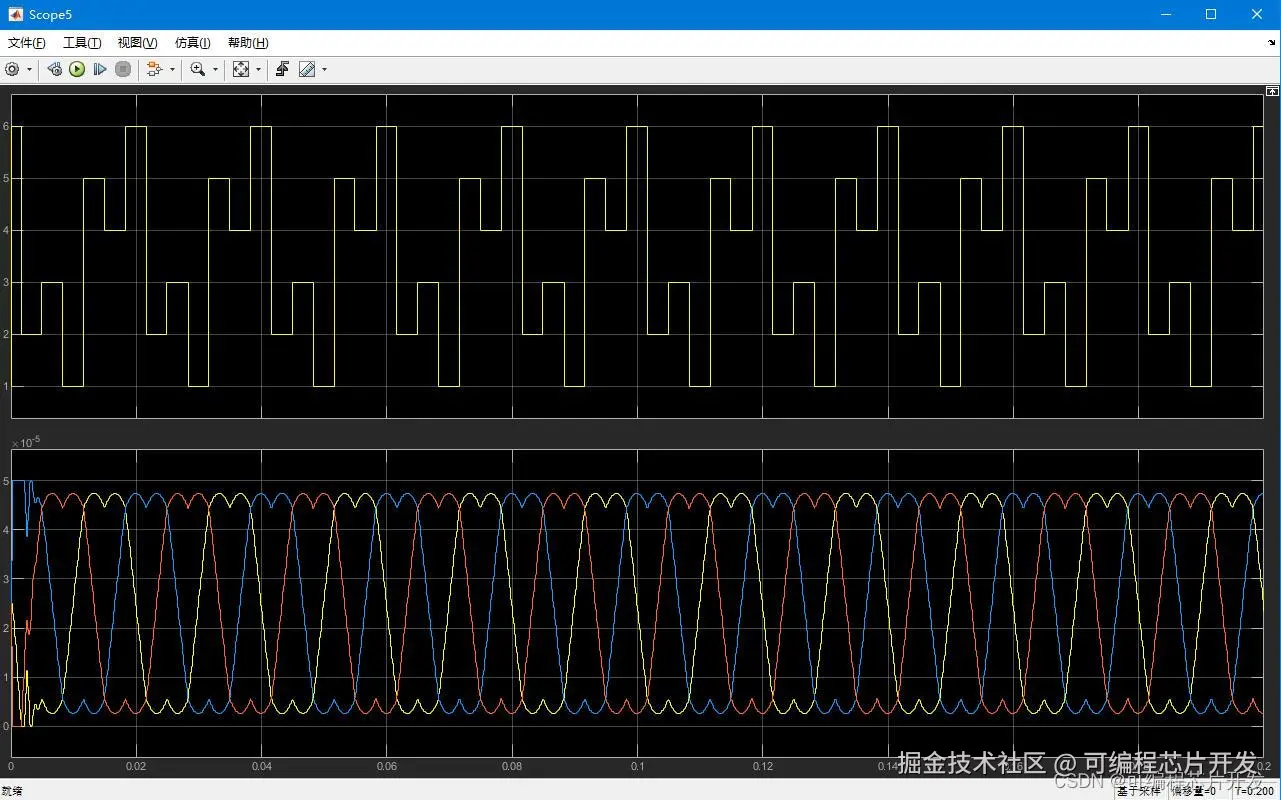Open the 视图(V) menu

click(x=137, y=43)
